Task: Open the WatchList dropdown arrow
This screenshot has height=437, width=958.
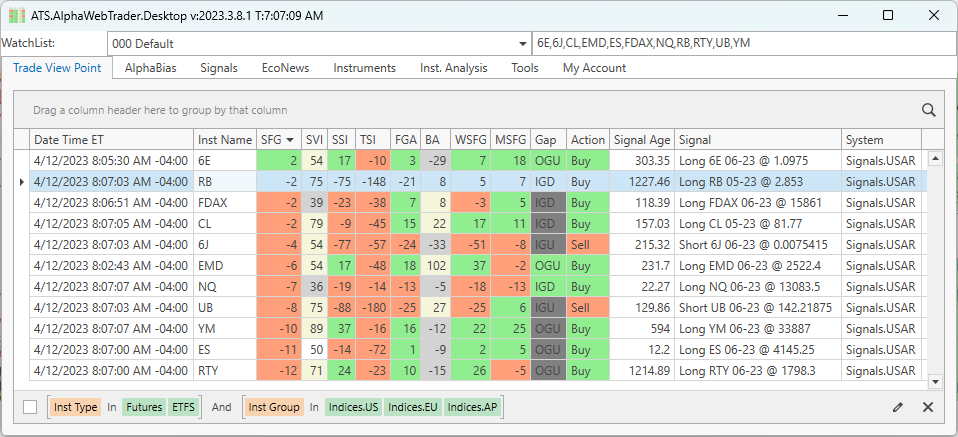Action: [x=523, y=44]
